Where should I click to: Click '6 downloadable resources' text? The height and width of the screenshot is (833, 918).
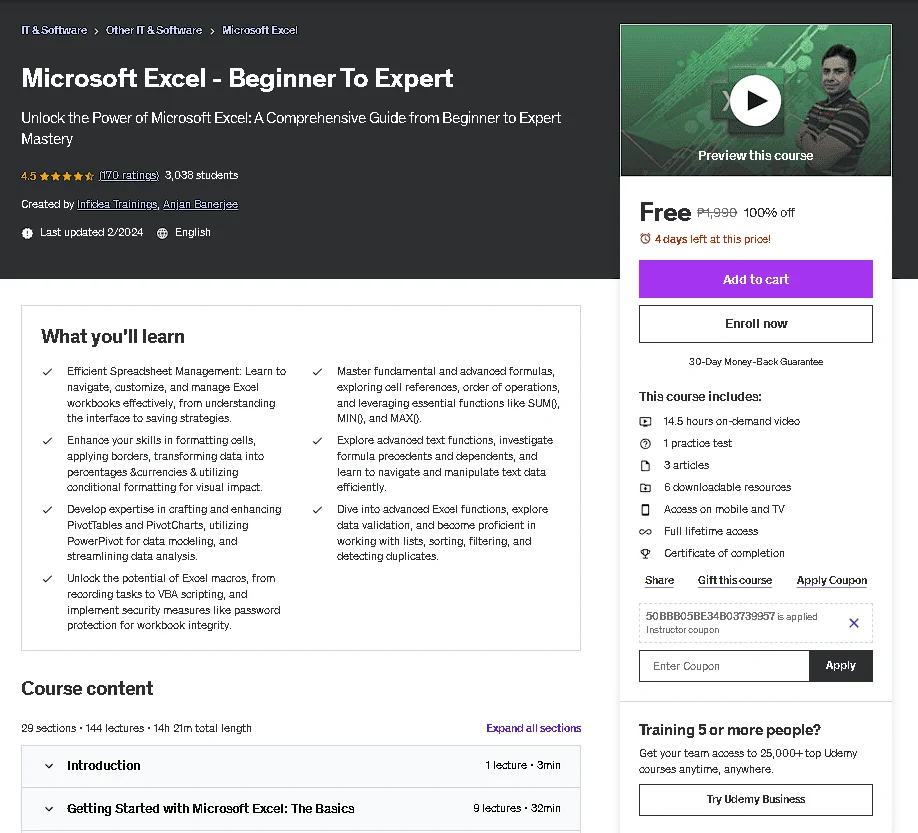coord(727,488)
